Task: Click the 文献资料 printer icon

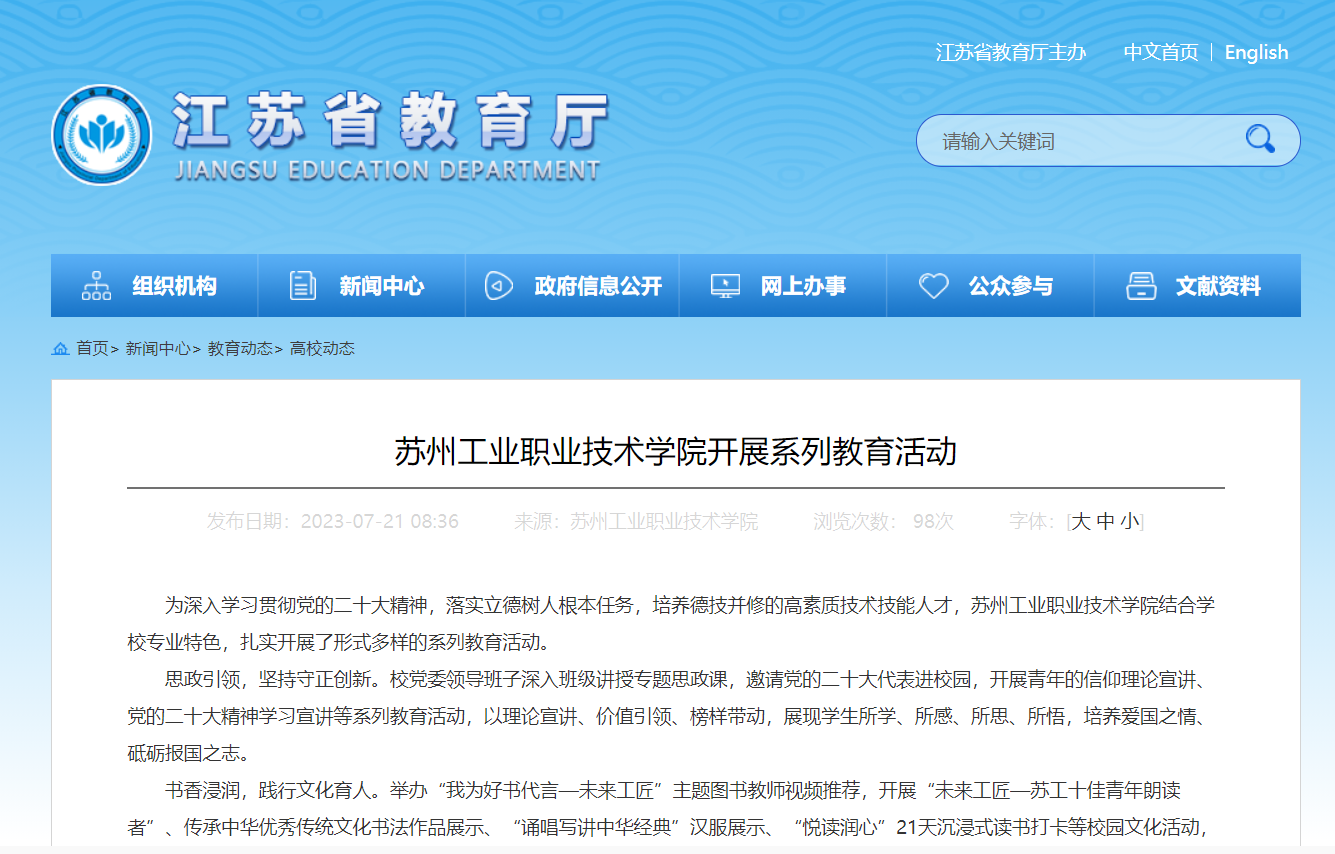Action: point(1141,286)
